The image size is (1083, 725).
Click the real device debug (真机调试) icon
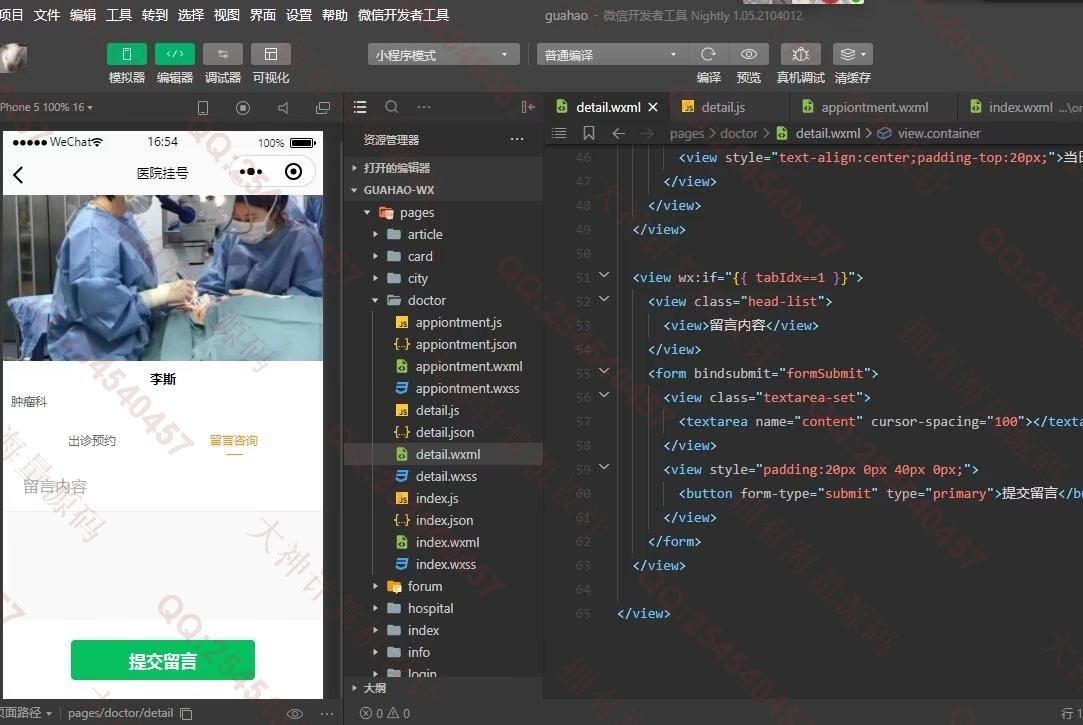(x=801, y=54)
